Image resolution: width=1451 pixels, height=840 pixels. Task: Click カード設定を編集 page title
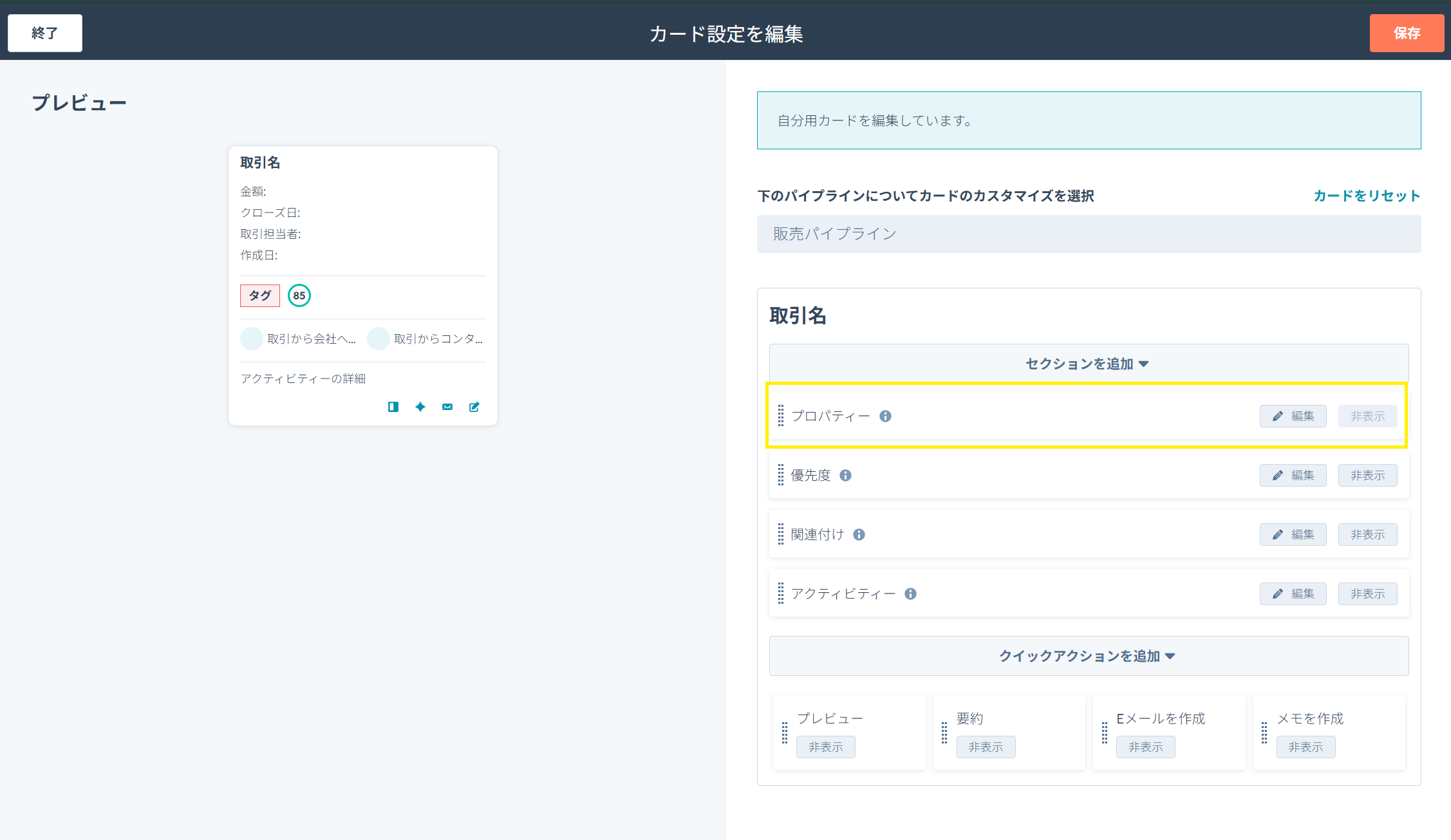click(x=726, y=33)
